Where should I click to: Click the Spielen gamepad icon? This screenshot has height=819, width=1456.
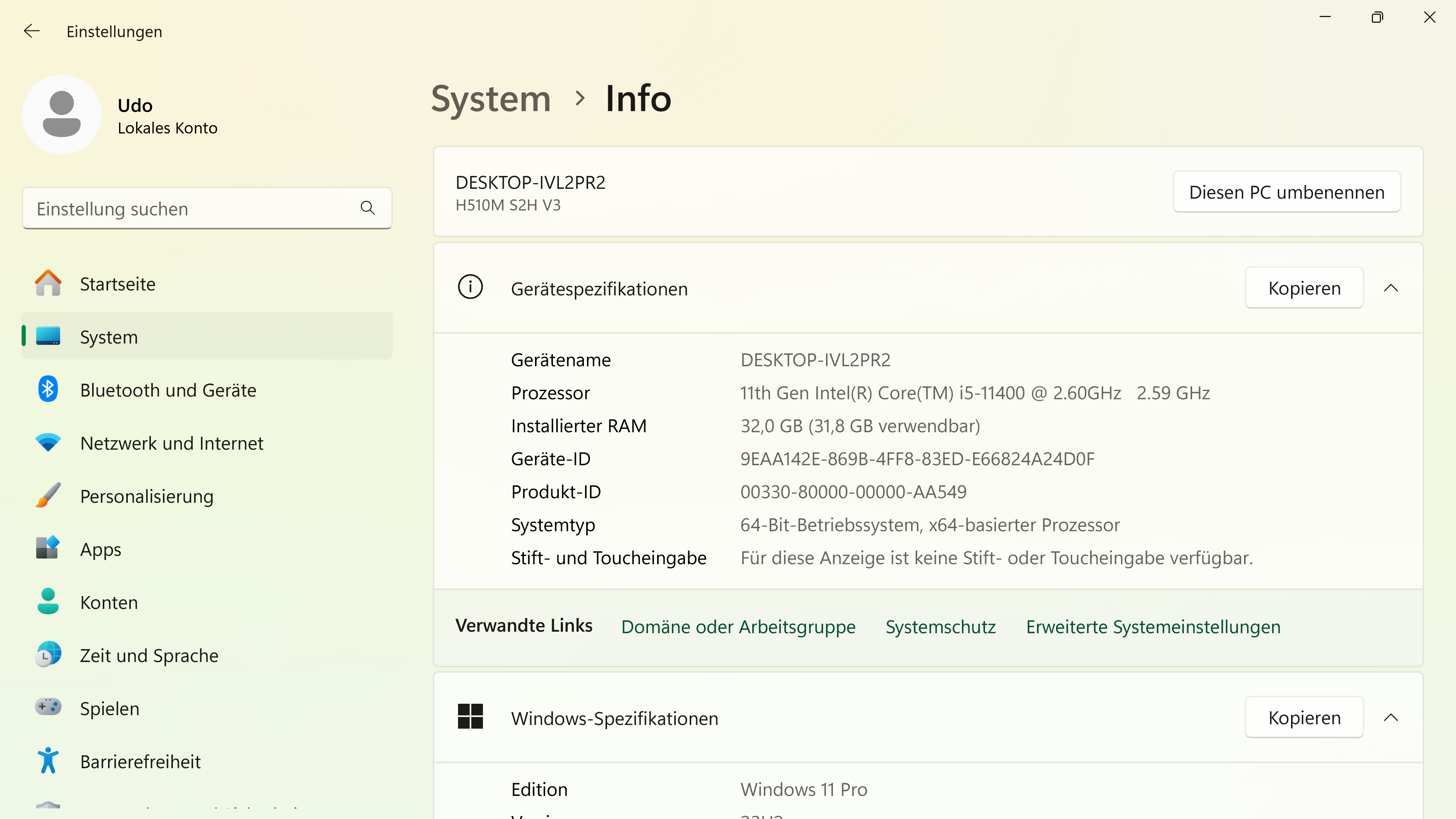click(48, 706)
